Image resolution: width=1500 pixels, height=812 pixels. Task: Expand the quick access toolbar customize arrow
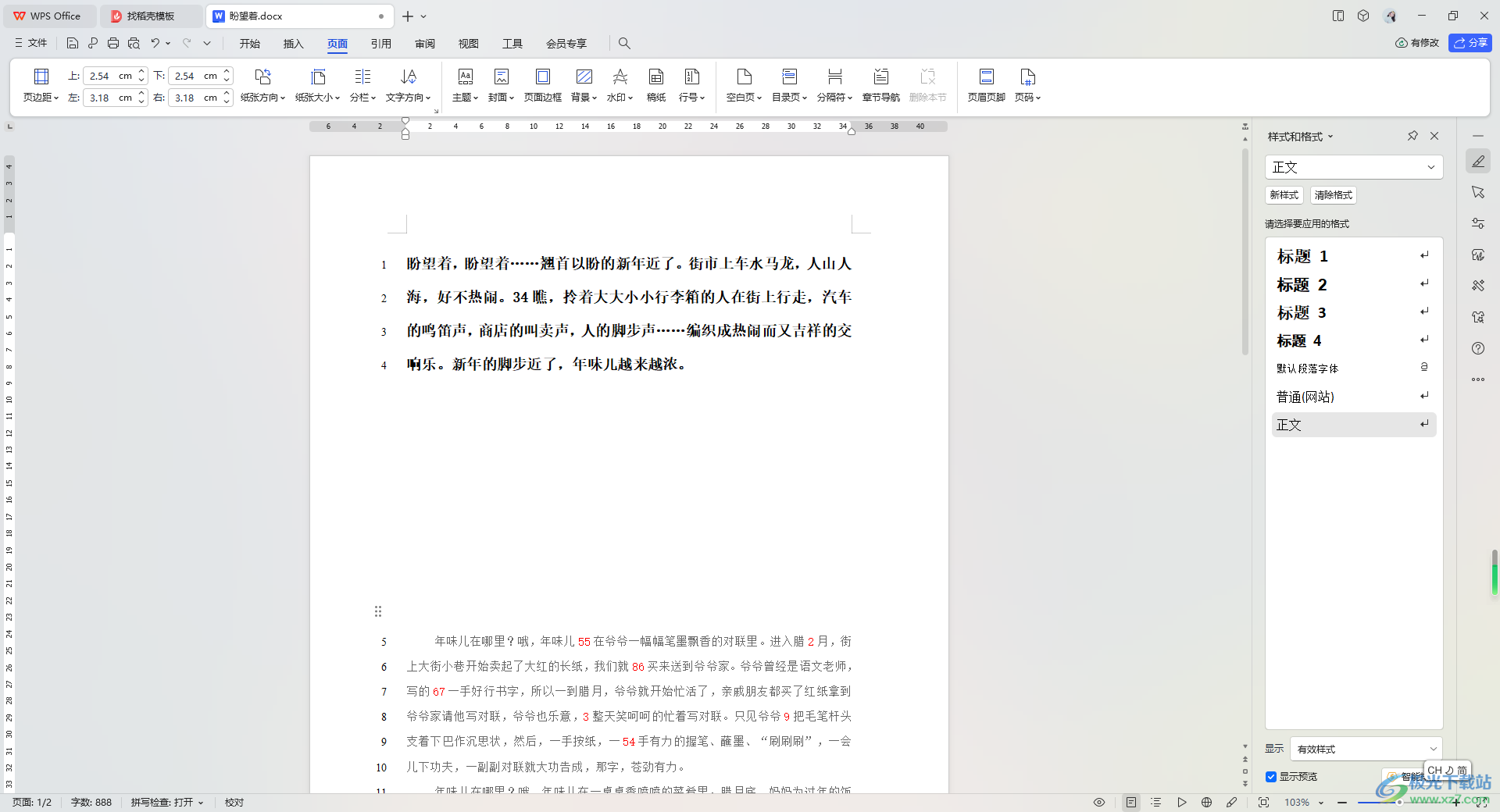[x=207, y=43]
